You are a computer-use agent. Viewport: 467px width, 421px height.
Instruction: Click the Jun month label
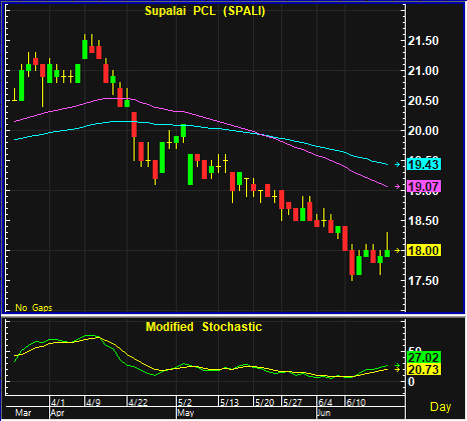click(324, 413)
